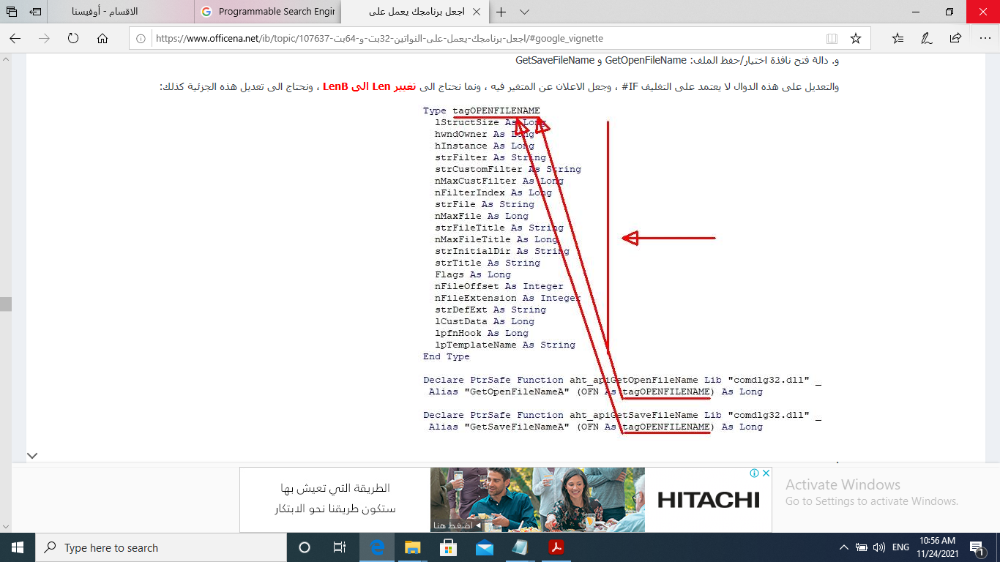Image resolution: width=1000 pixels, height=562 pixels.
Task: Click the address bar URL field
Action: [x=480, y=38]
